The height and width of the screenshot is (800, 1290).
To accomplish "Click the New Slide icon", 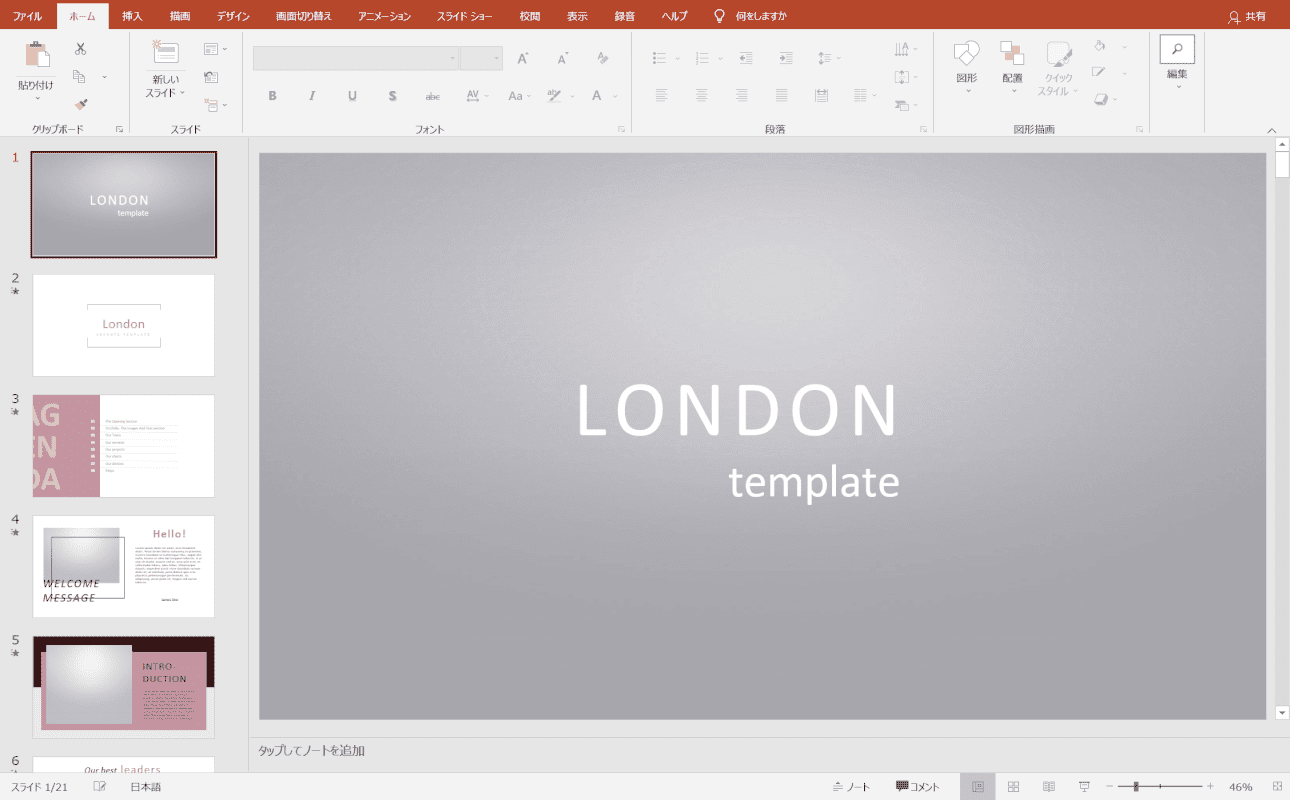I will coord(165,54).
